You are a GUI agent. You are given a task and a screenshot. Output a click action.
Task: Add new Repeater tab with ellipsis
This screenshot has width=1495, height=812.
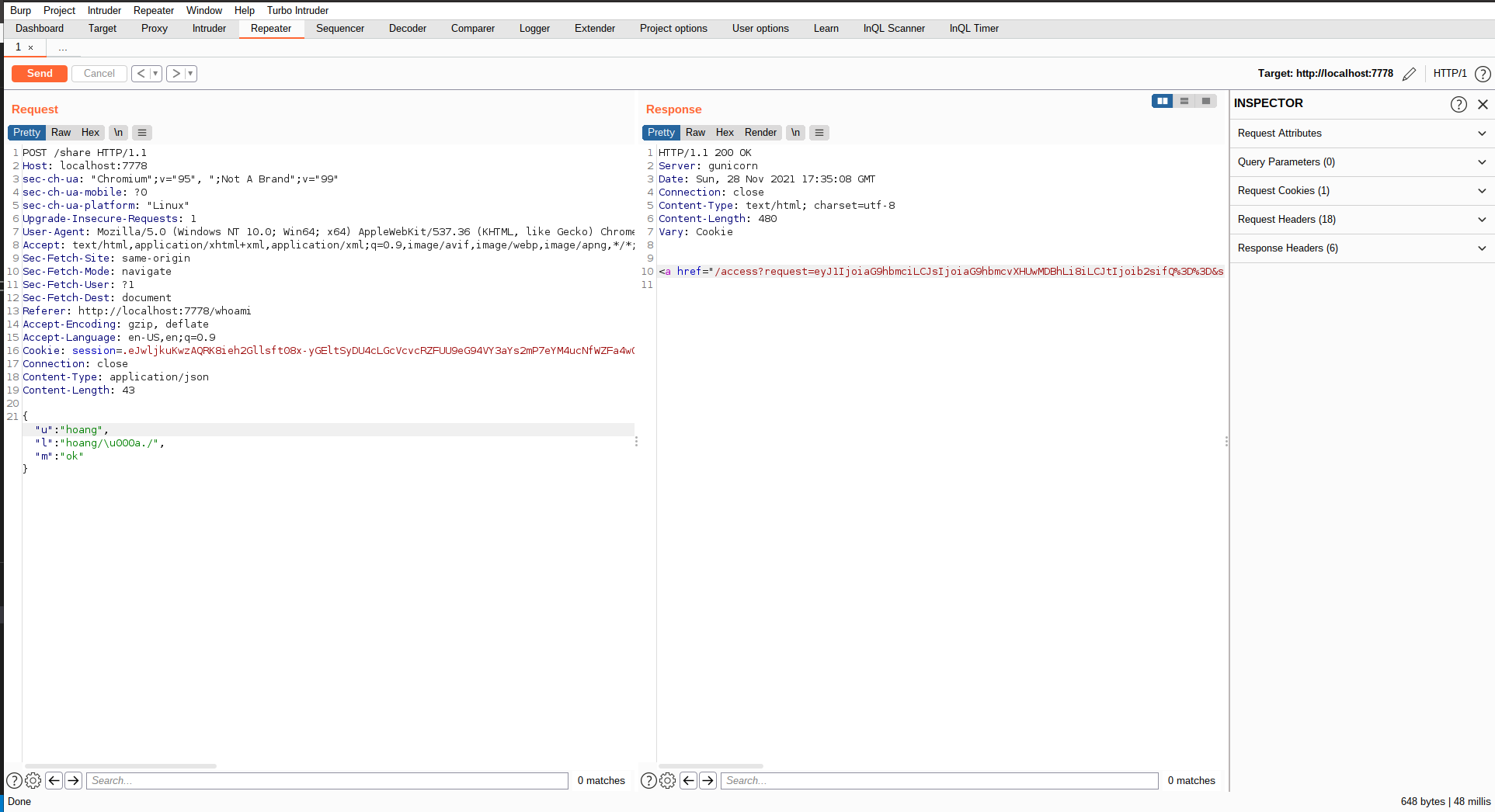(x=63, y=48)
